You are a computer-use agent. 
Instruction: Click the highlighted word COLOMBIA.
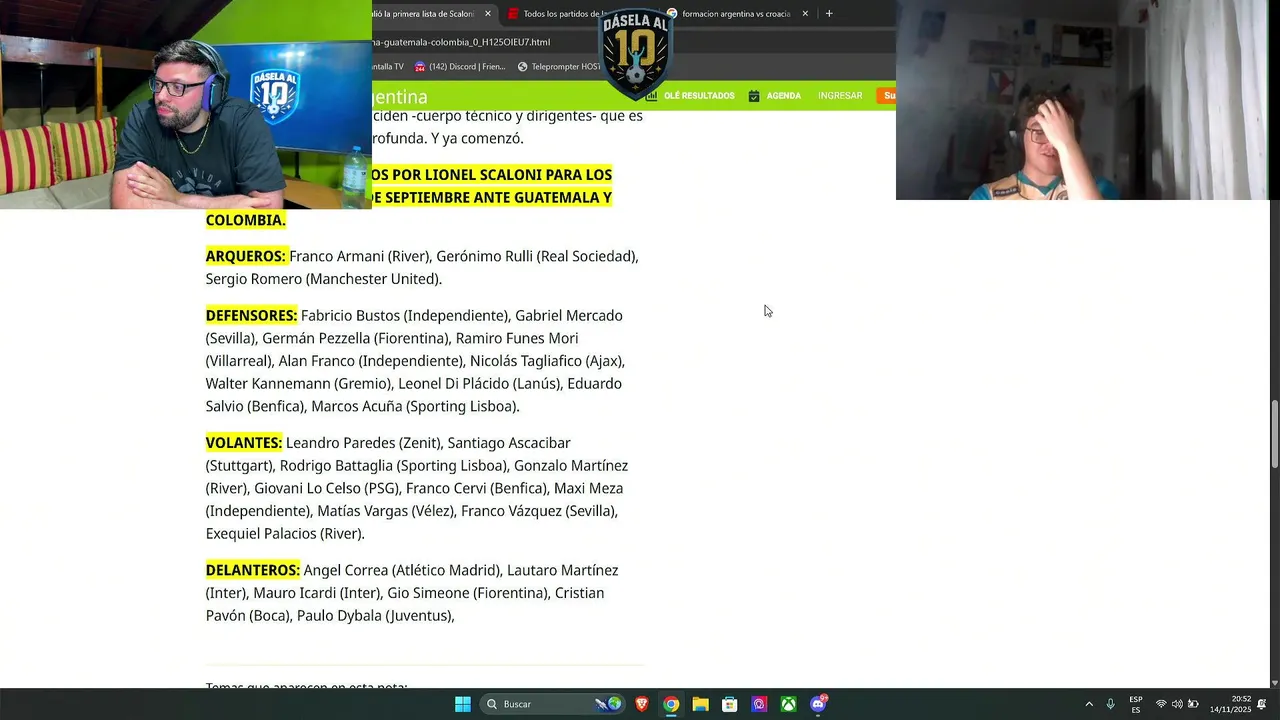(246, 220)
